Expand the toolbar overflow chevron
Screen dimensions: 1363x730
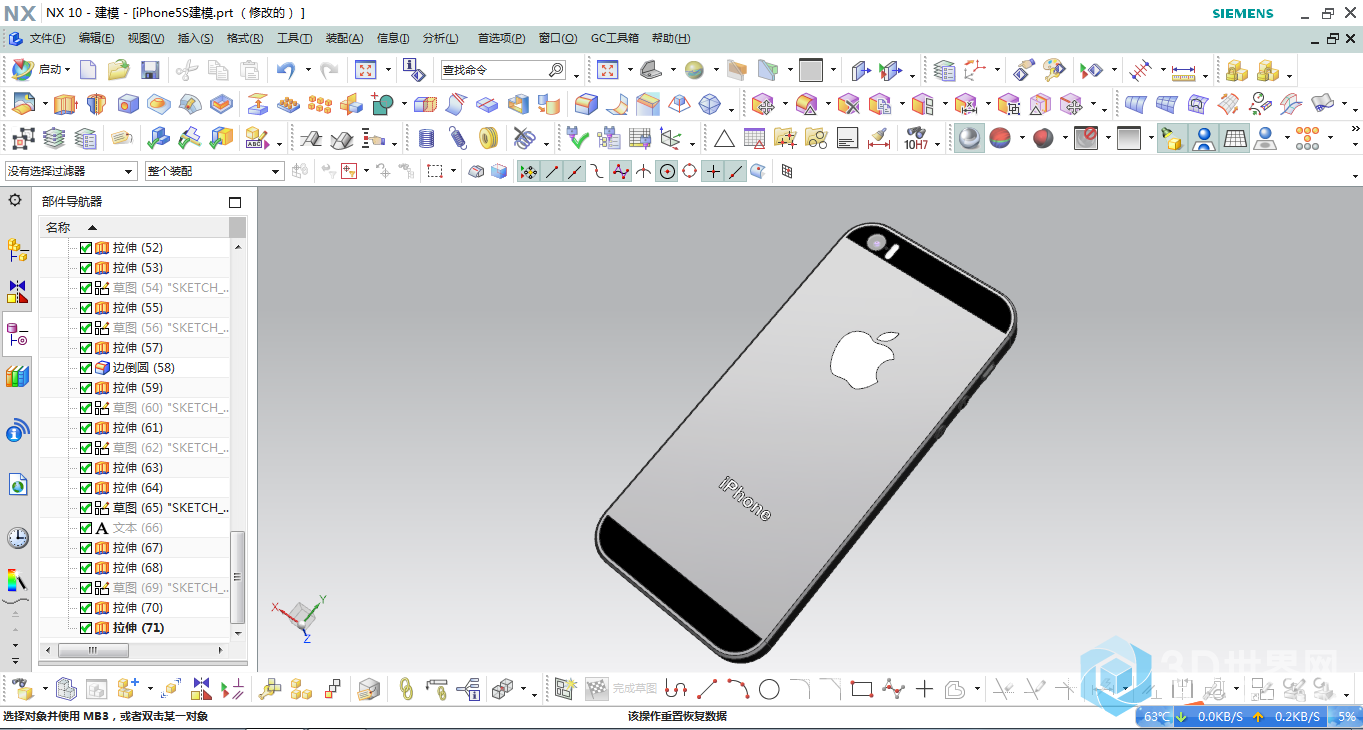1355,129
